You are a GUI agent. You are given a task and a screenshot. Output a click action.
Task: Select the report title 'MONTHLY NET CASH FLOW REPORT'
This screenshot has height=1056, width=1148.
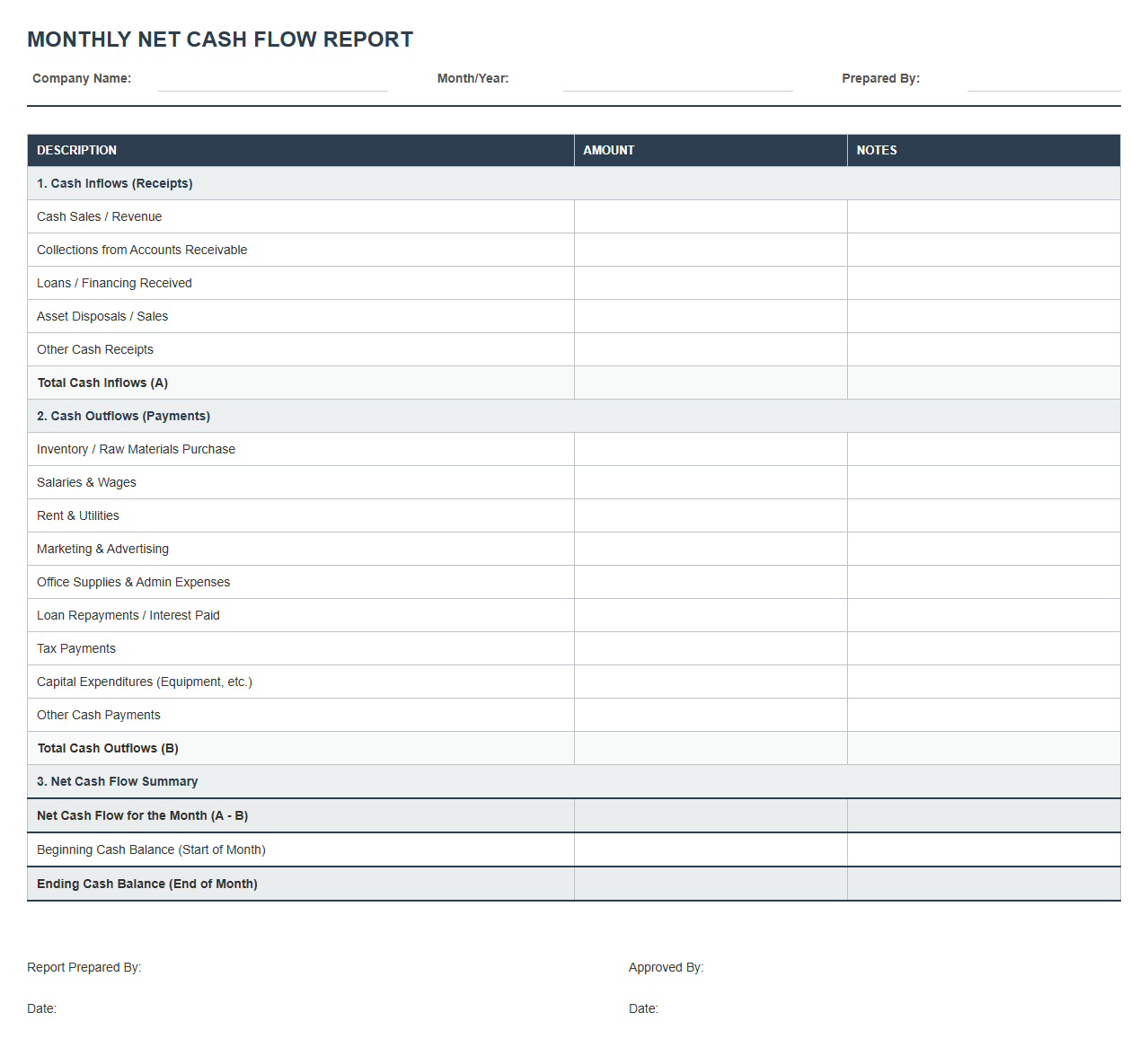coord(220,40)
